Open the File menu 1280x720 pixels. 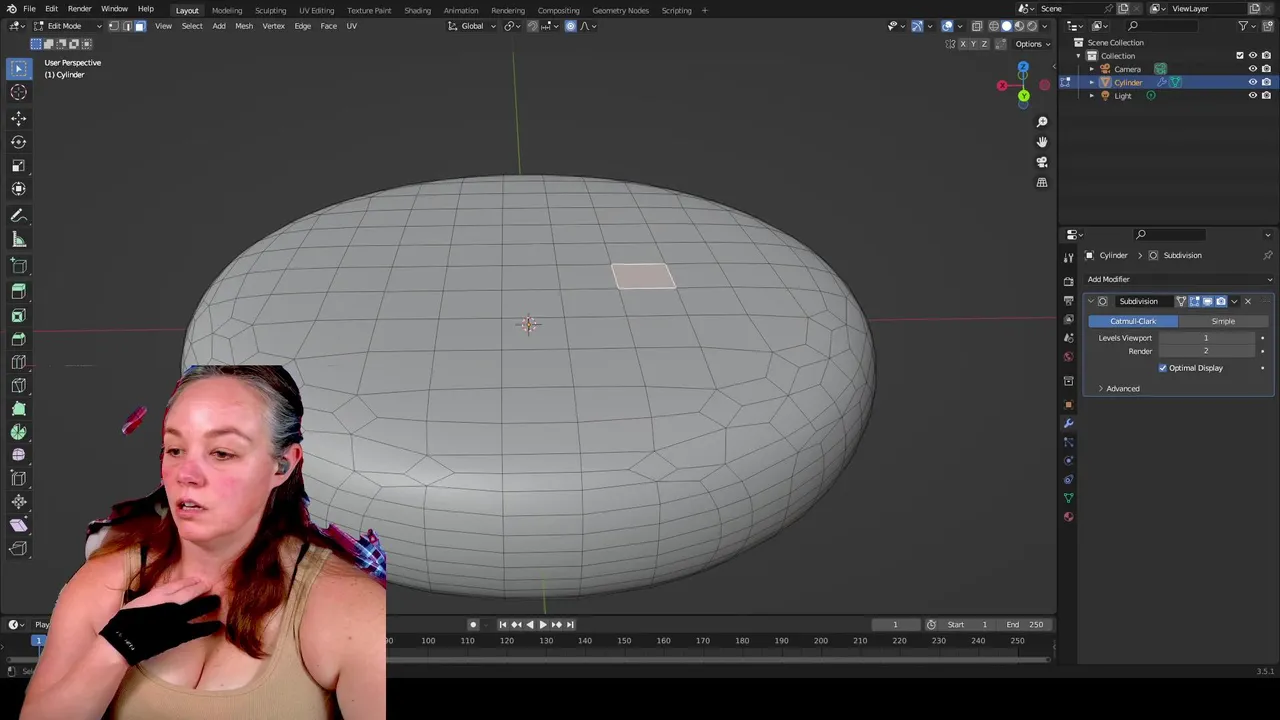click(29, 9)
